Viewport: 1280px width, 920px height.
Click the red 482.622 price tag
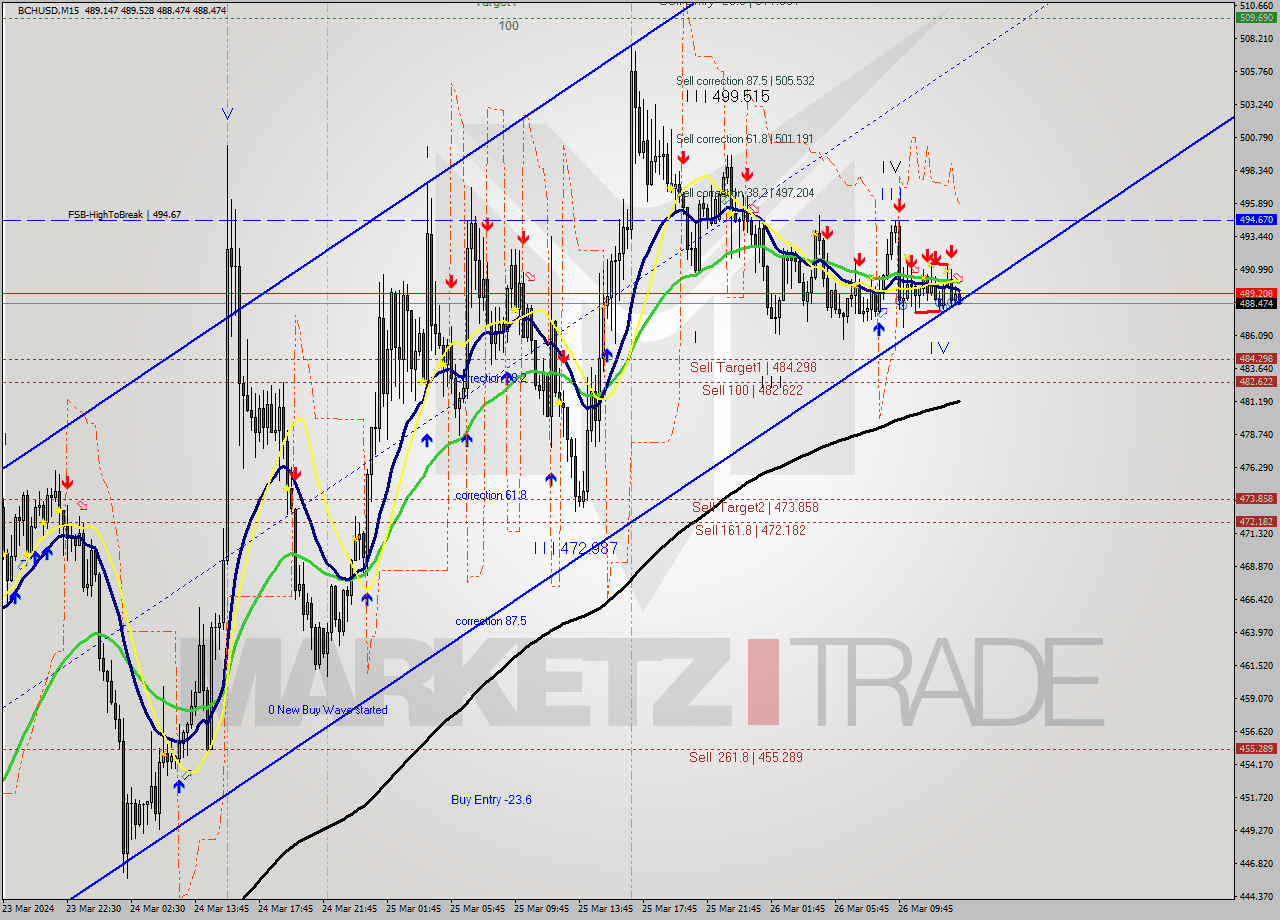tap(1256, 381)
